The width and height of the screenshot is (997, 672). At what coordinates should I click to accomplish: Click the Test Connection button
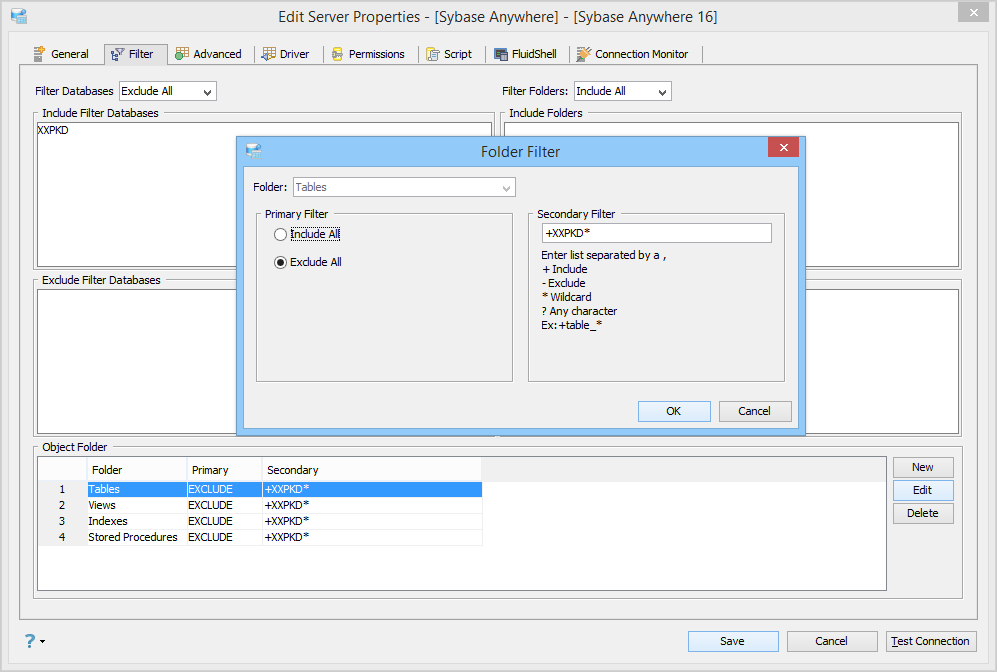[x=931, y=641]
